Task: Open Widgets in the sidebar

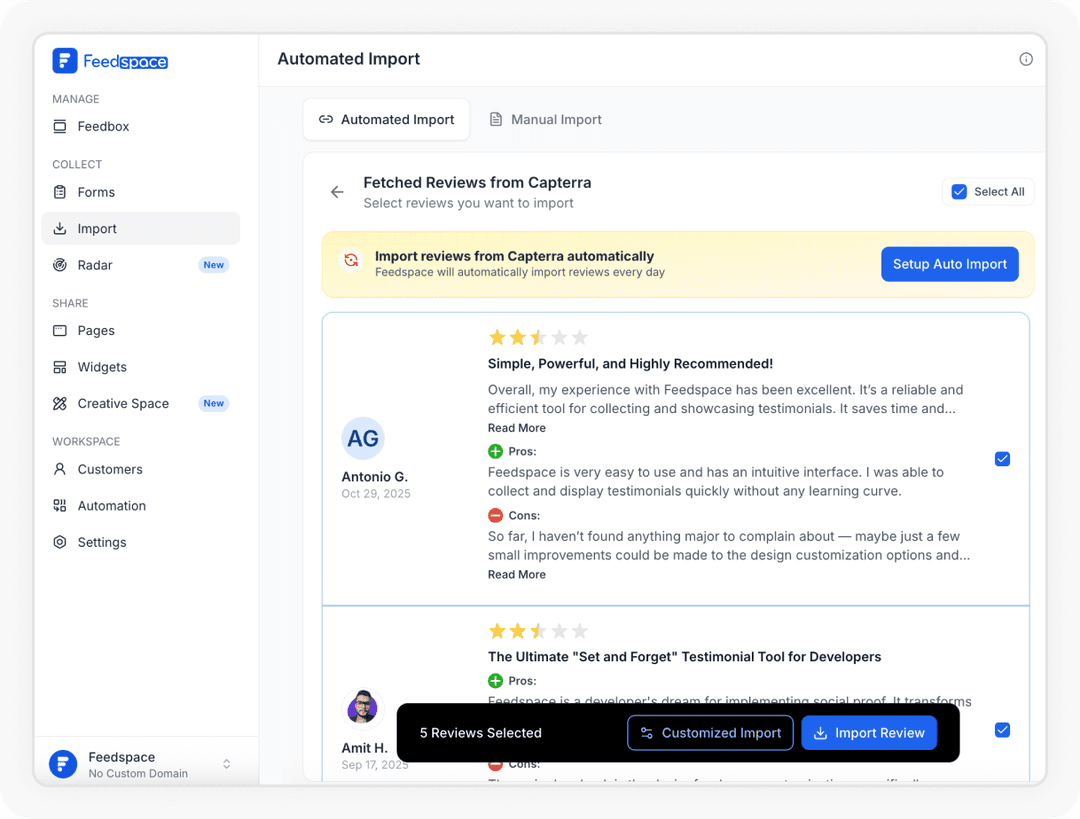Action: pyautogui.click(x=141, y=367)
